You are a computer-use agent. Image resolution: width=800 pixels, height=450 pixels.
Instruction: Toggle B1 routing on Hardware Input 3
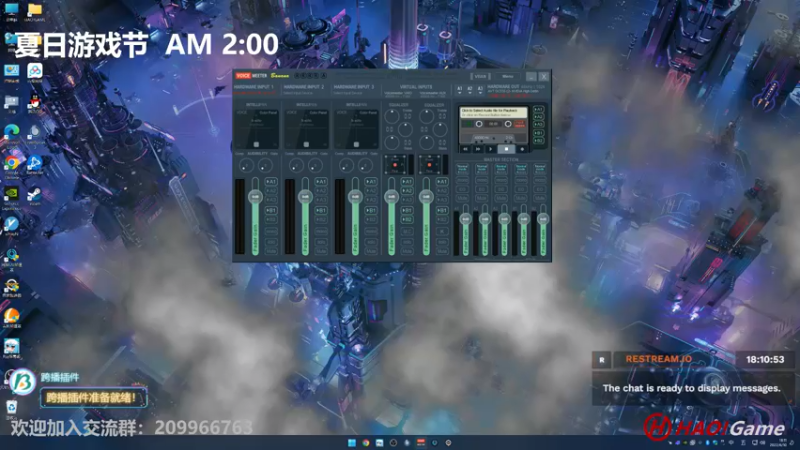(x=371, y=210)
